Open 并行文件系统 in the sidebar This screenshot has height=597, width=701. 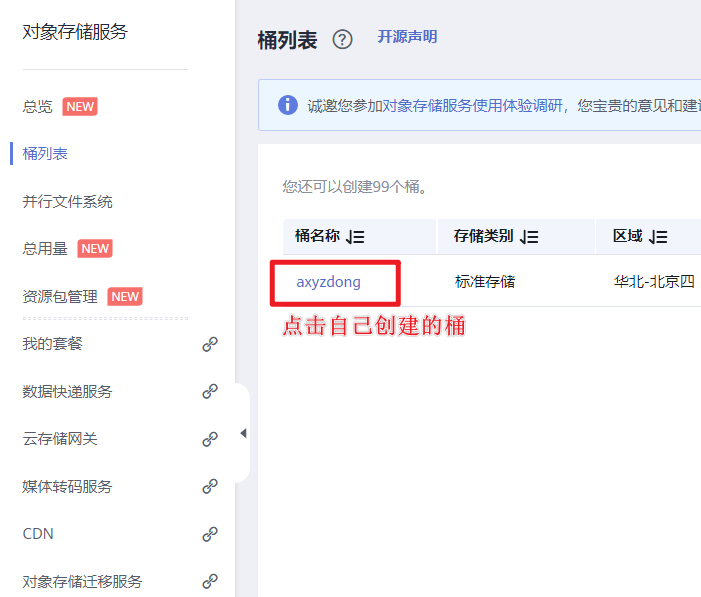tap(68, 202)
